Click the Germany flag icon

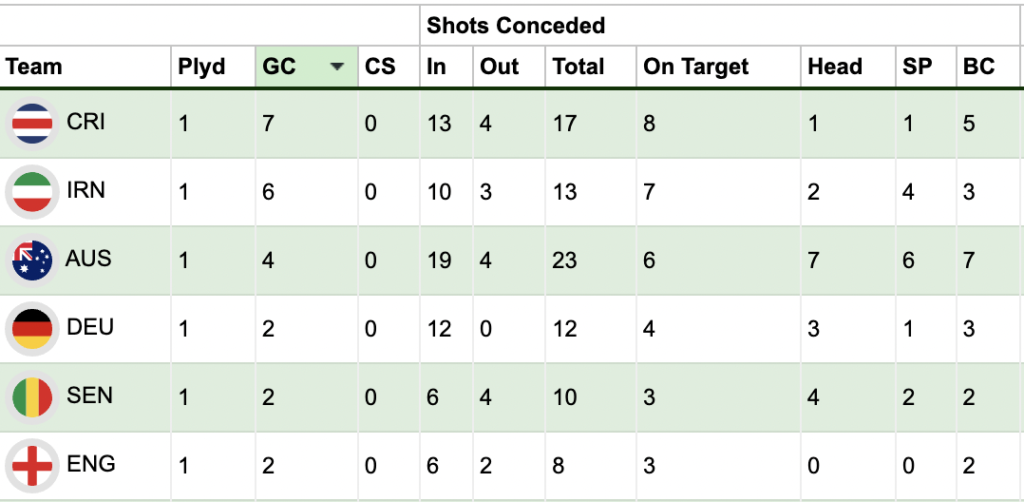pos(32,328)
